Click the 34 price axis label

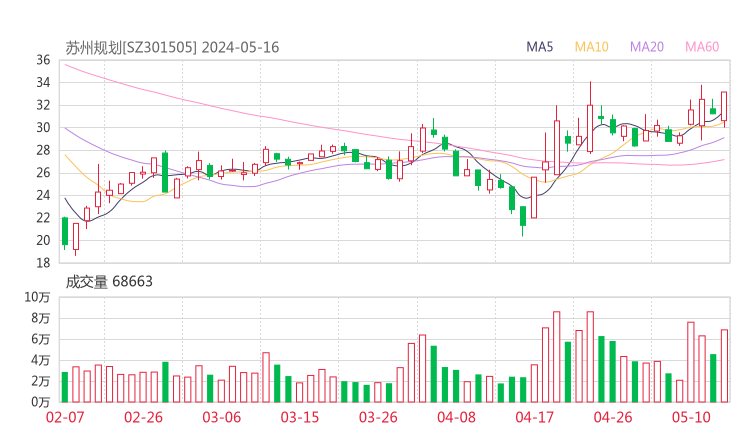[43, 83]
